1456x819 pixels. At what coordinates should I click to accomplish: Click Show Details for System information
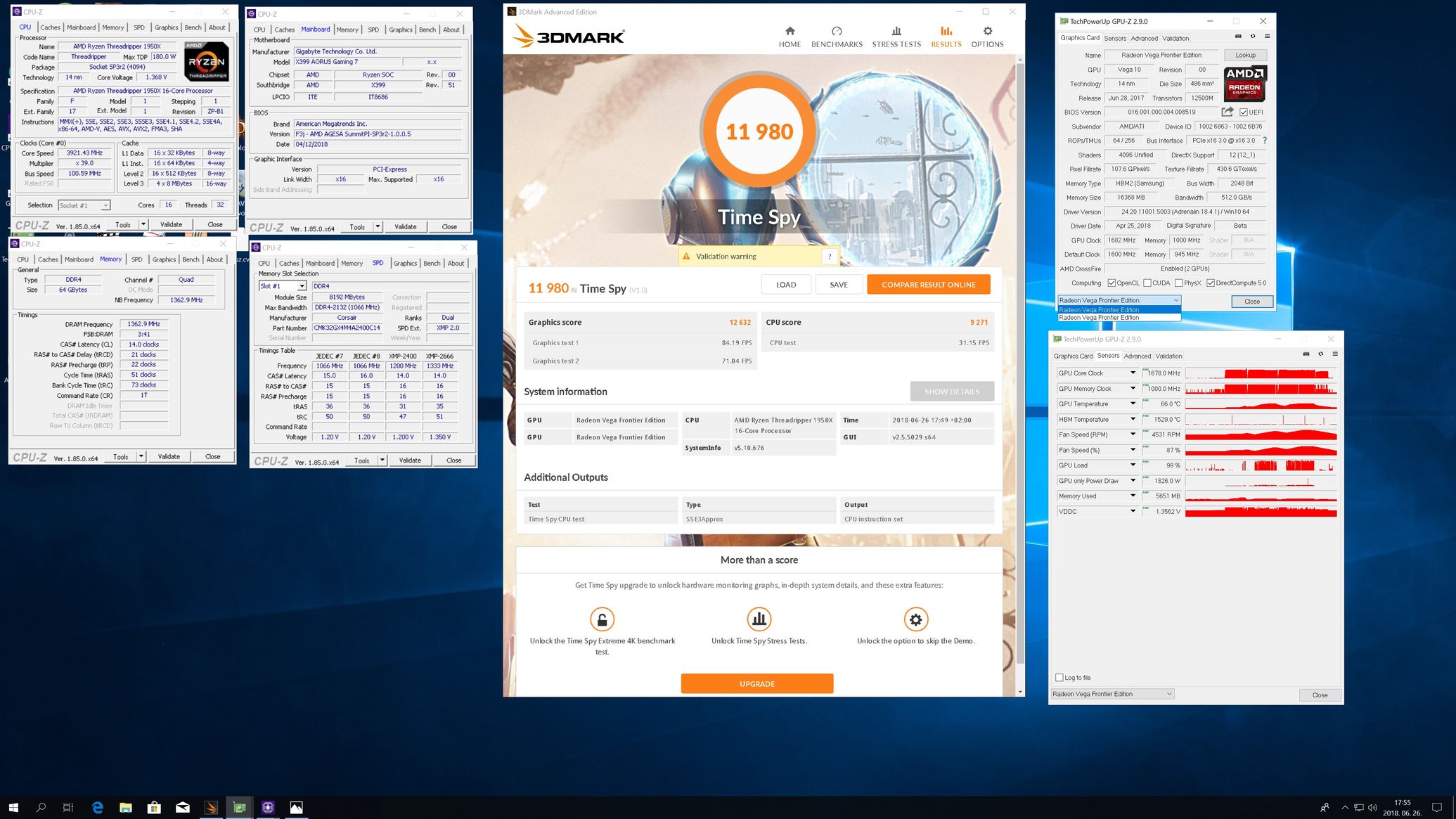952,392
